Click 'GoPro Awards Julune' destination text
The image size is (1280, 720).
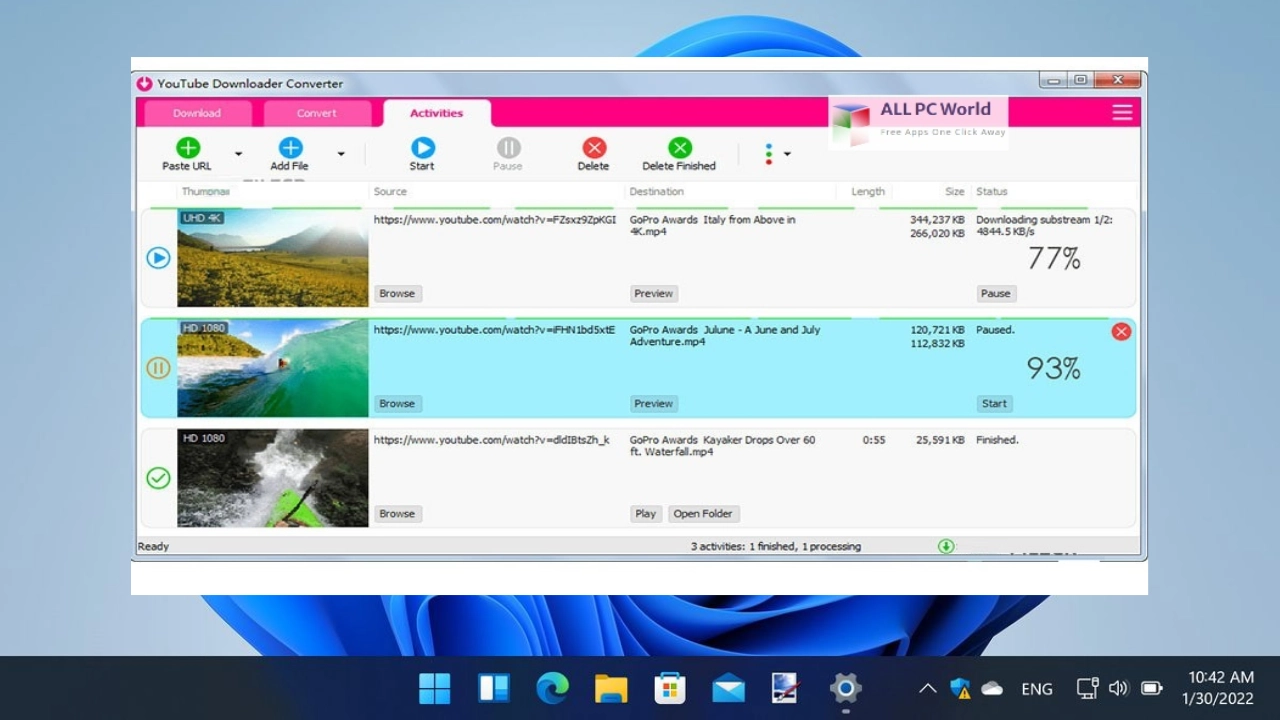coord(725,336)
